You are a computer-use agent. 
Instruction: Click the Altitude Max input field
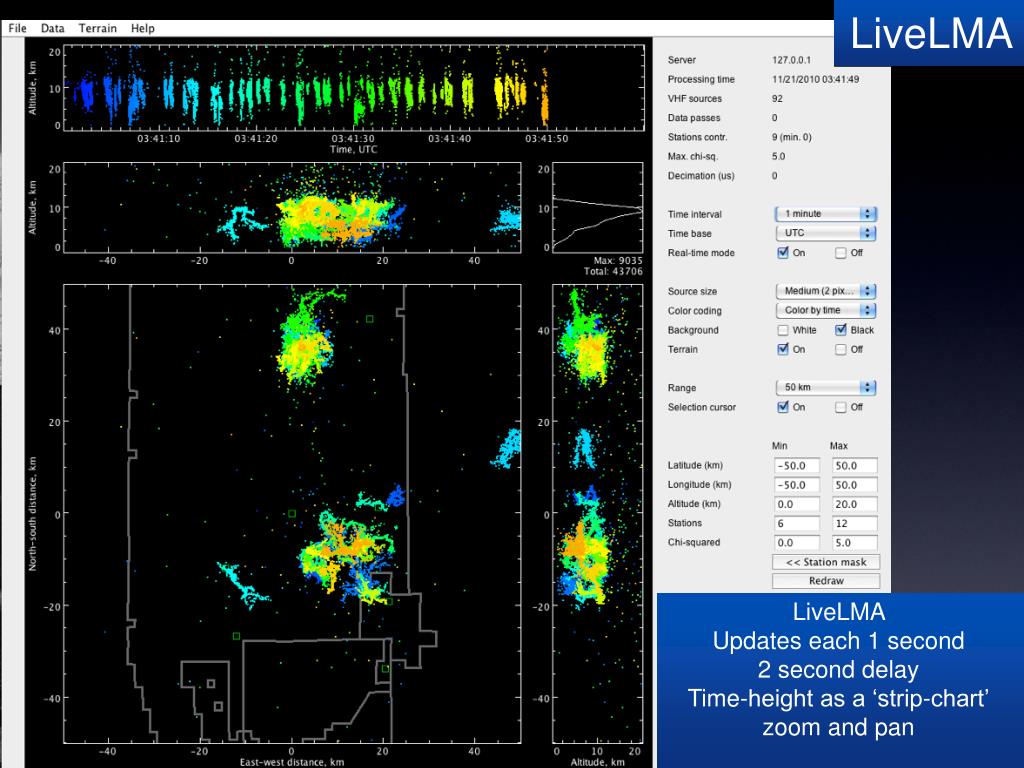click(854, 504)
